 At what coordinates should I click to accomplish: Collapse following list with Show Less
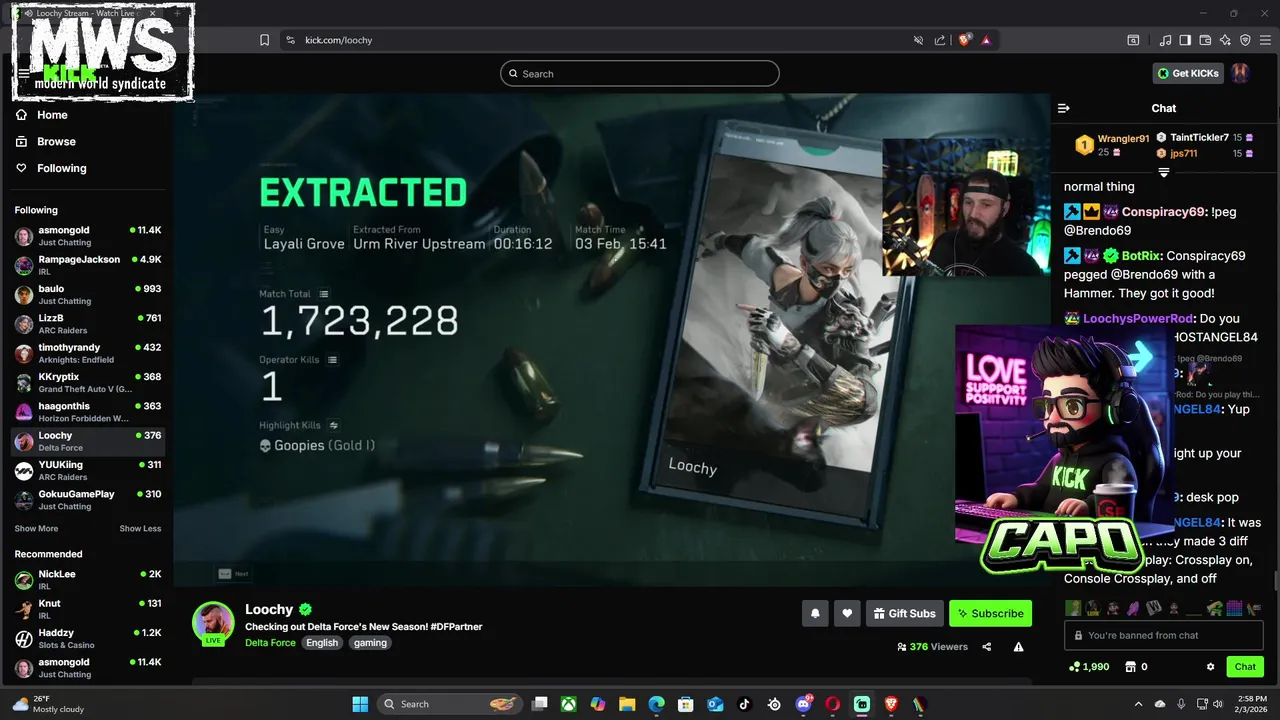(x=140, y=529)
